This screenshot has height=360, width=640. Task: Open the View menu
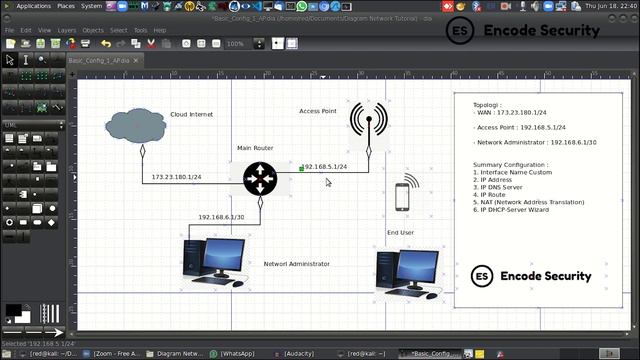pyautogui.click(x=44, y=30)
